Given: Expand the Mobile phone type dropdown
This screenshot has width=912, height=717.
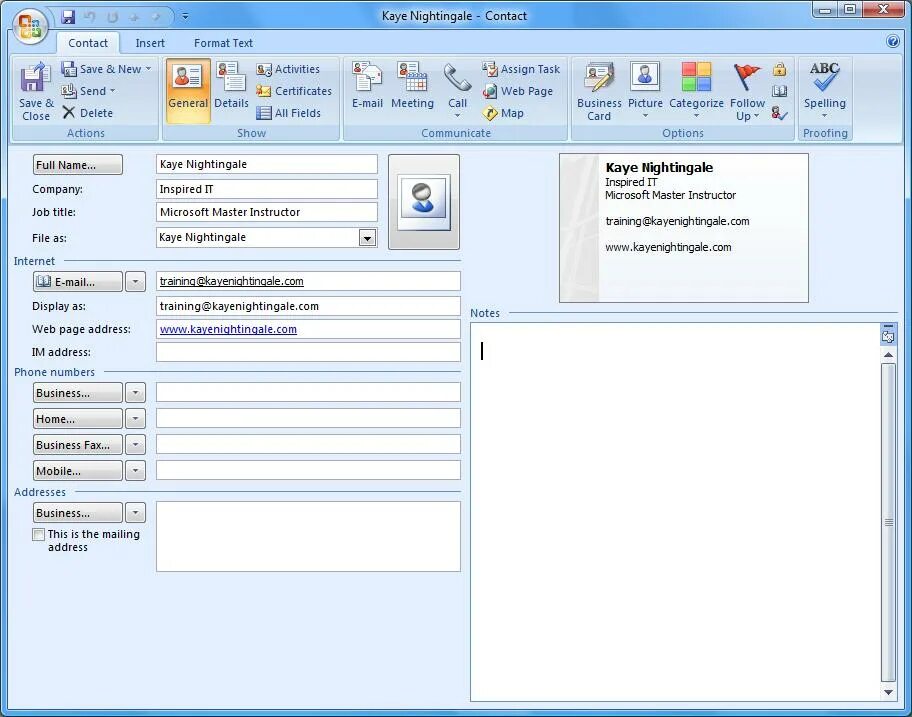Looking at the screenshot, I should coord(136,470).
